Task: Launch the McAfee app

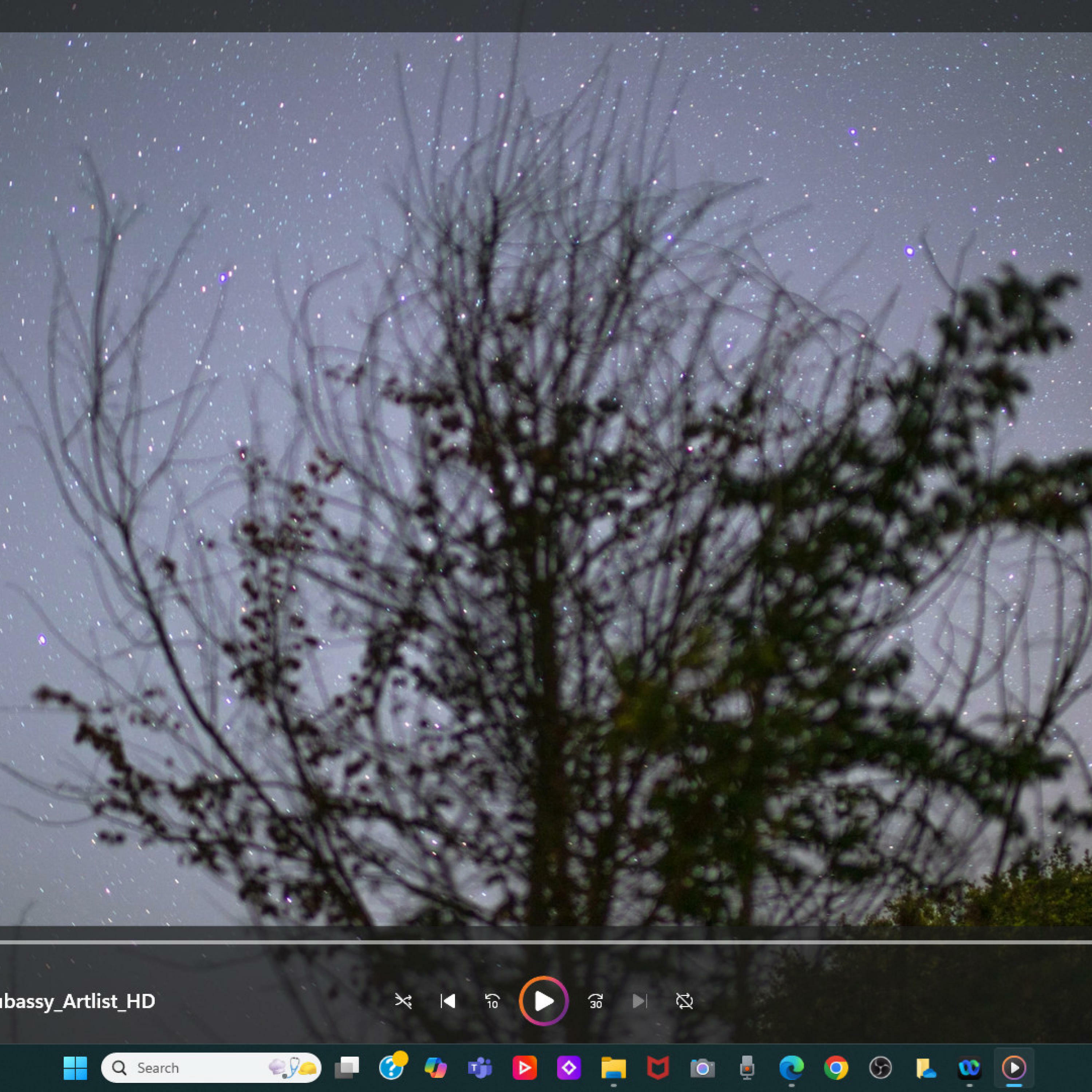Action: click(x=658, y=1068)
